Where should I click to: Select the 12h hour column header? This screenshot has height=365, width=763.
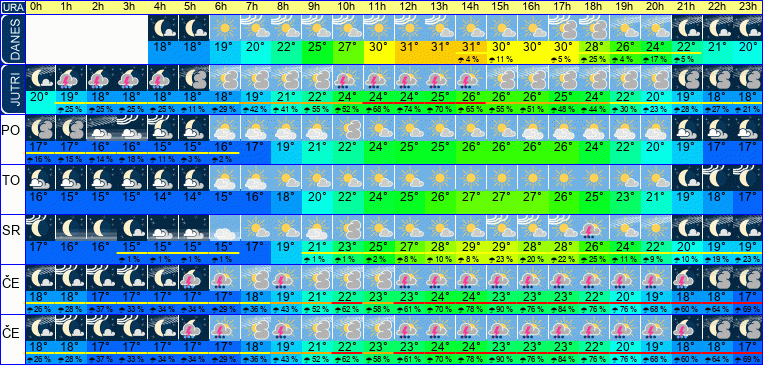[x=408, y=7]
